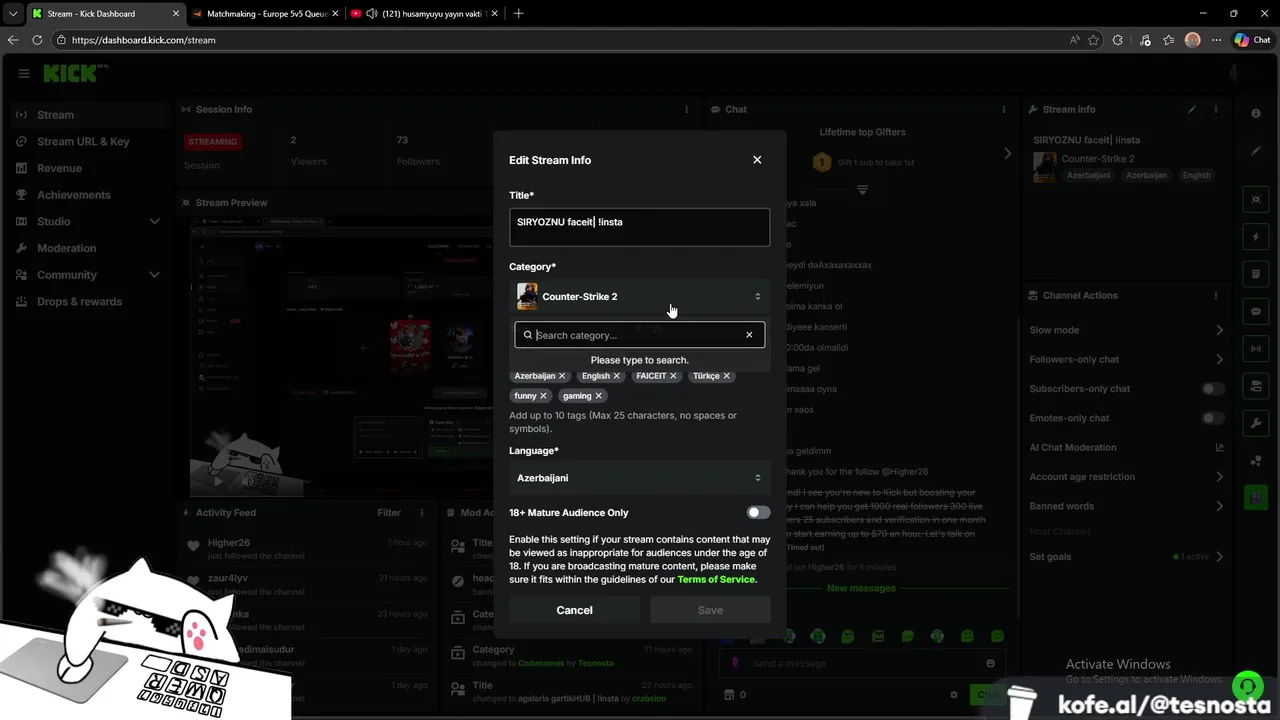The width and height of the screenshot is (1280, 720).
Task: Open Chat panel options menu
Action: point(1005,109)
